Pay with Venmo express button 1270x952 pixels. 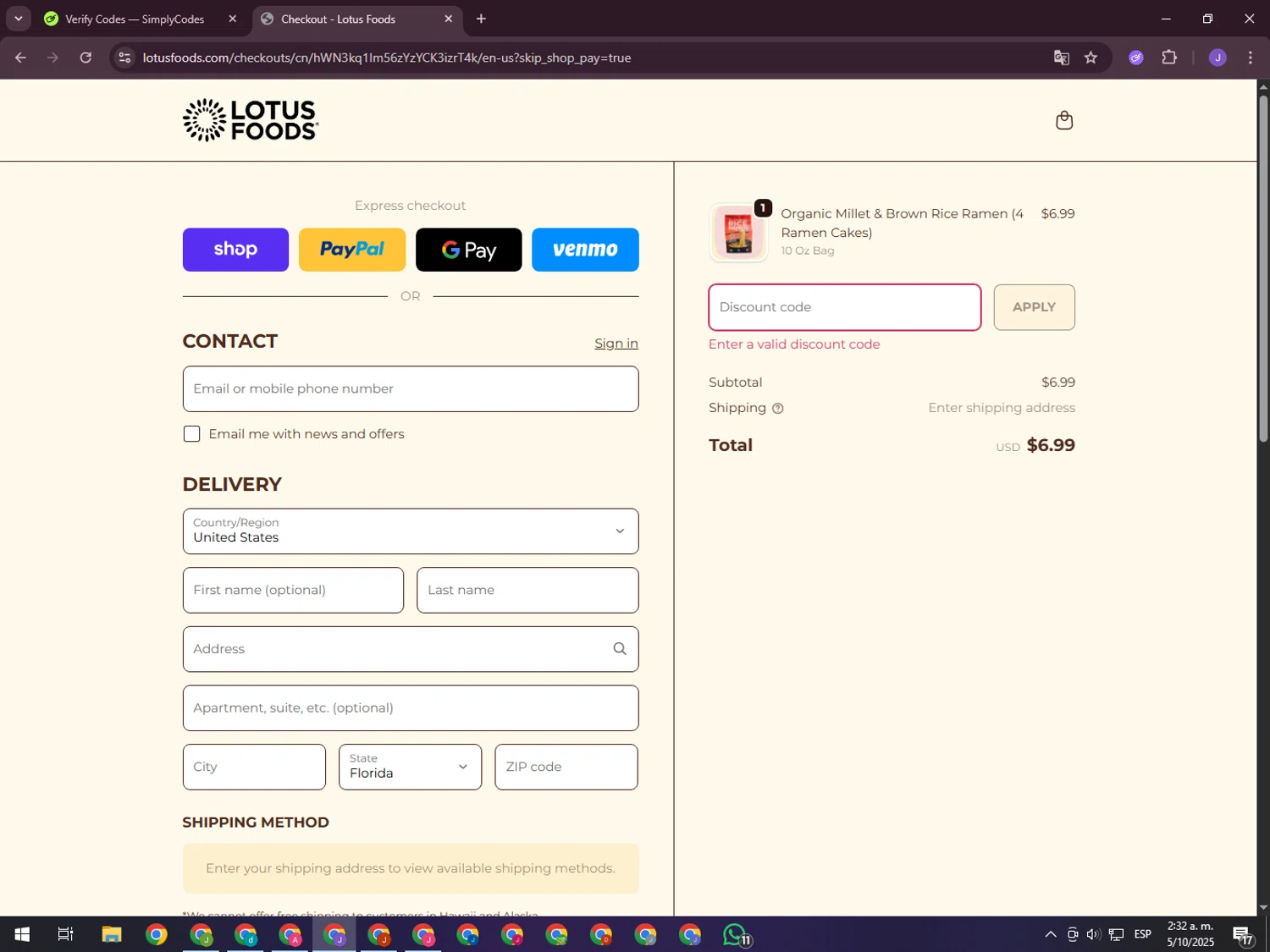585,250
